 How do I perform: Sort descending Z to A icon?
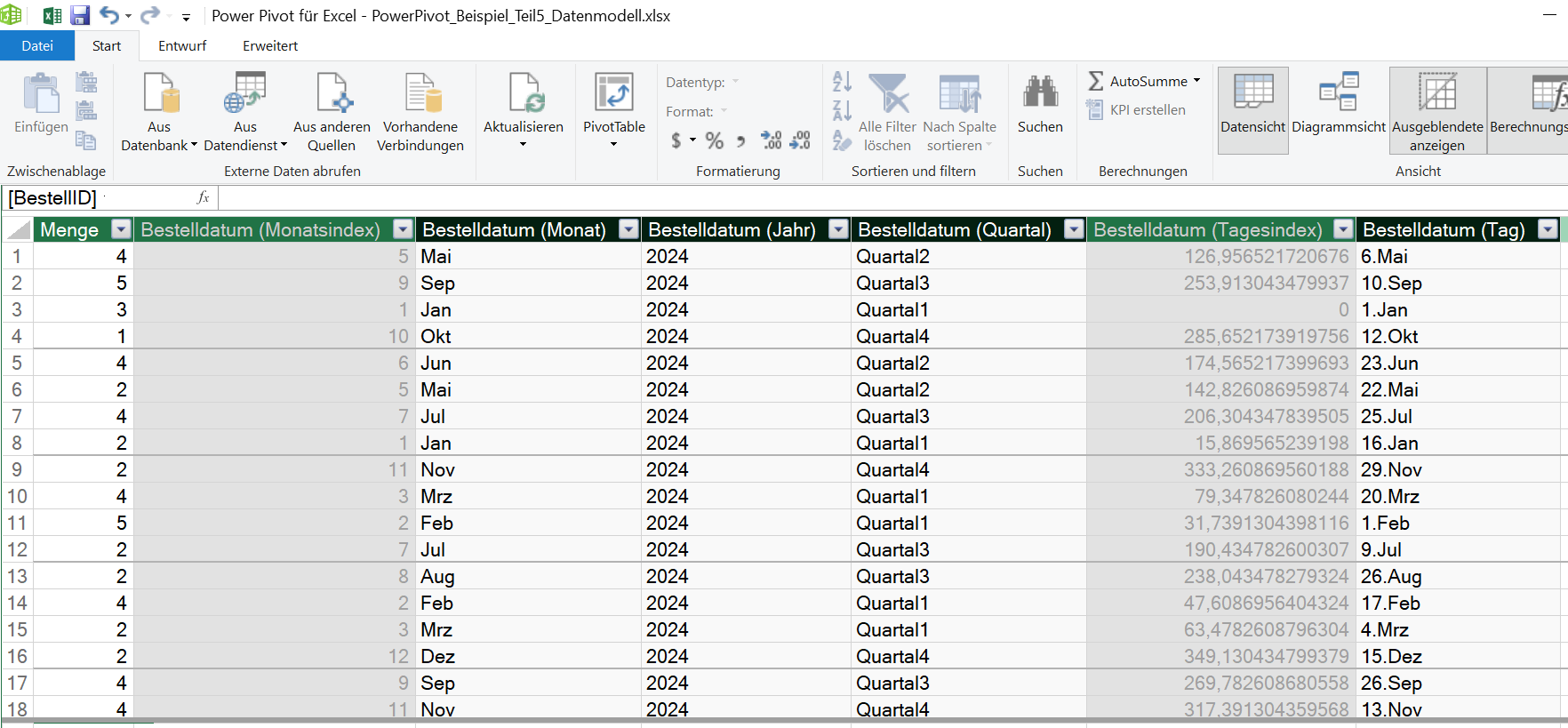click(842, 110)
